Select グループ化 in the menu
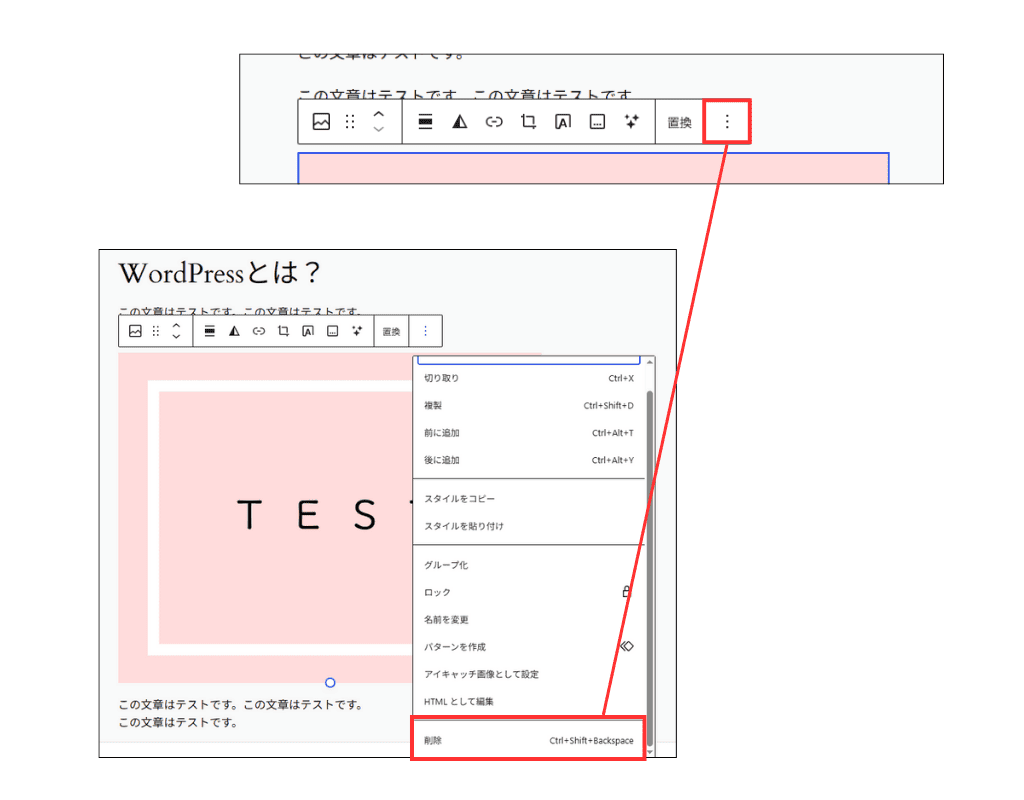This screenshot has height=800, width=1024. 529,565
